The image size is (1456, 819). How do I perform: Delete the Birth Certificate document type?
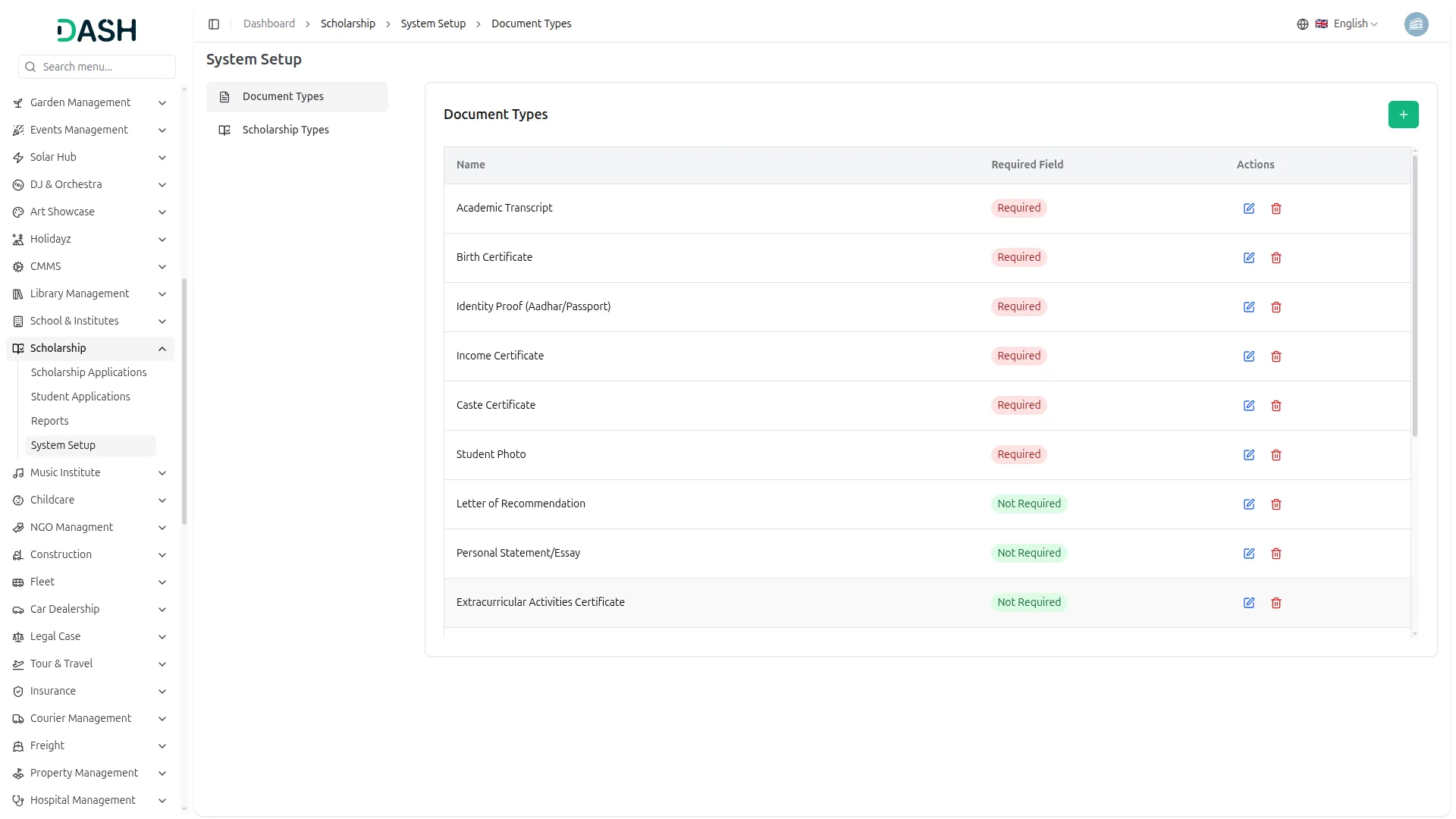click(x=1276, y=258)
